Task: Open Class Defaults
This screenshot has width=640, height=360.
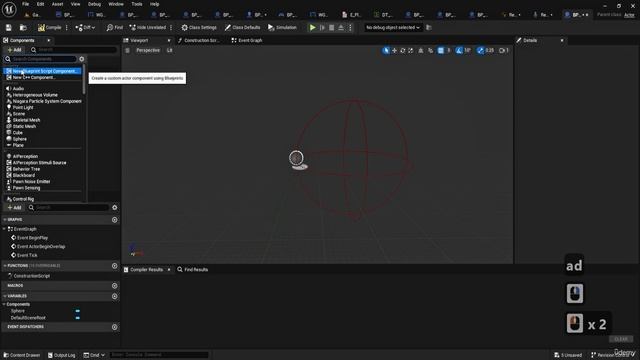Action: [x=242, y=27]
